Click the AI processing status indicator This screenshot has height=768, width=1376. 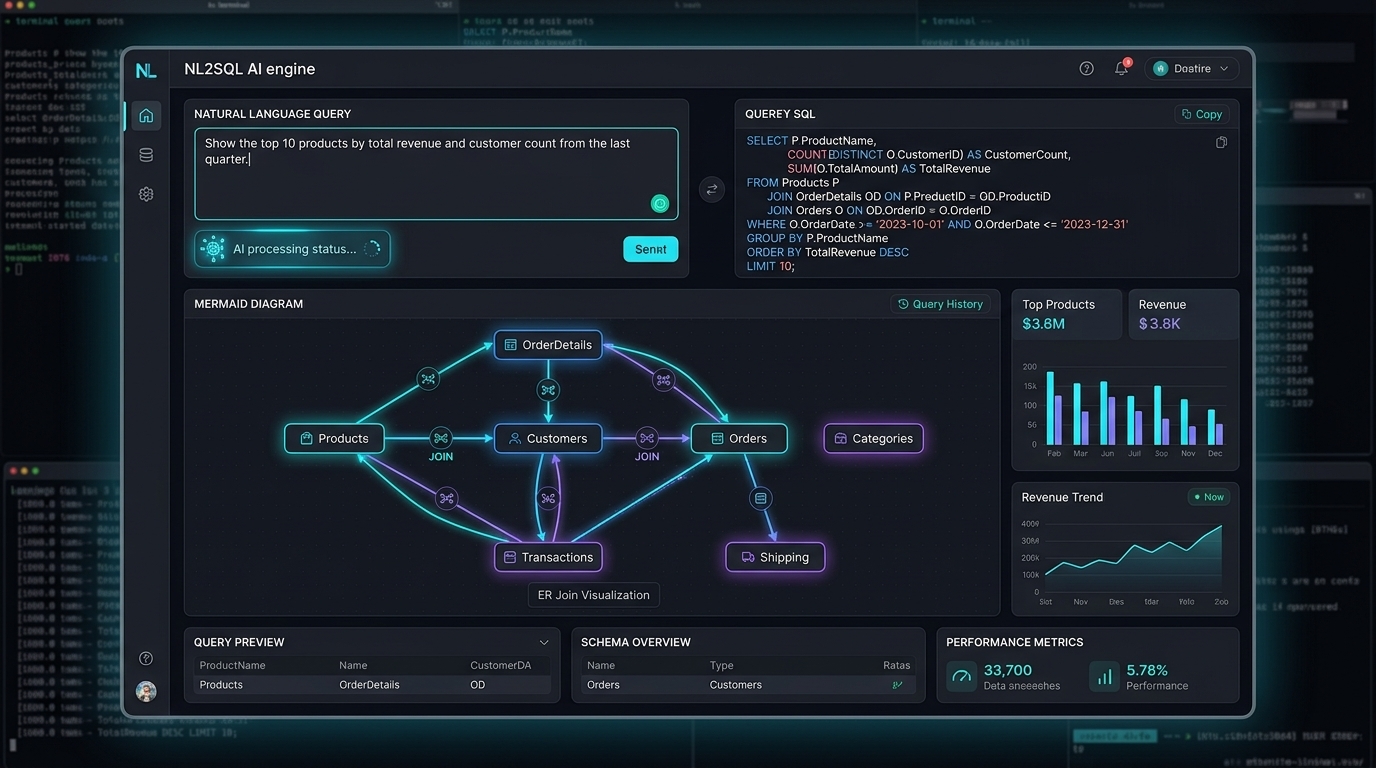coord(292,249)
